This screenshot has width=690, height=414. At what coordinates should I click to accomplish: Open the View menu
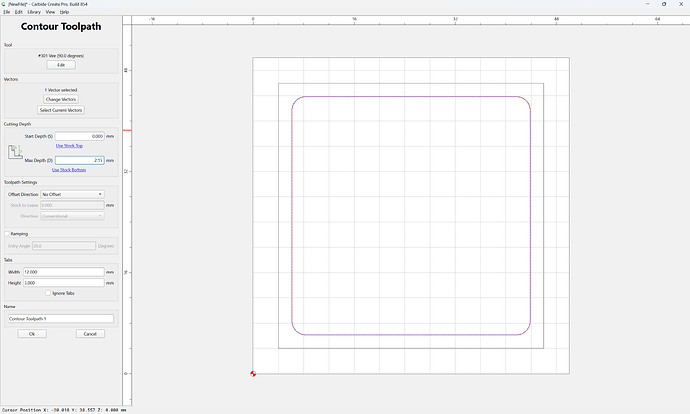pos(50,12)
